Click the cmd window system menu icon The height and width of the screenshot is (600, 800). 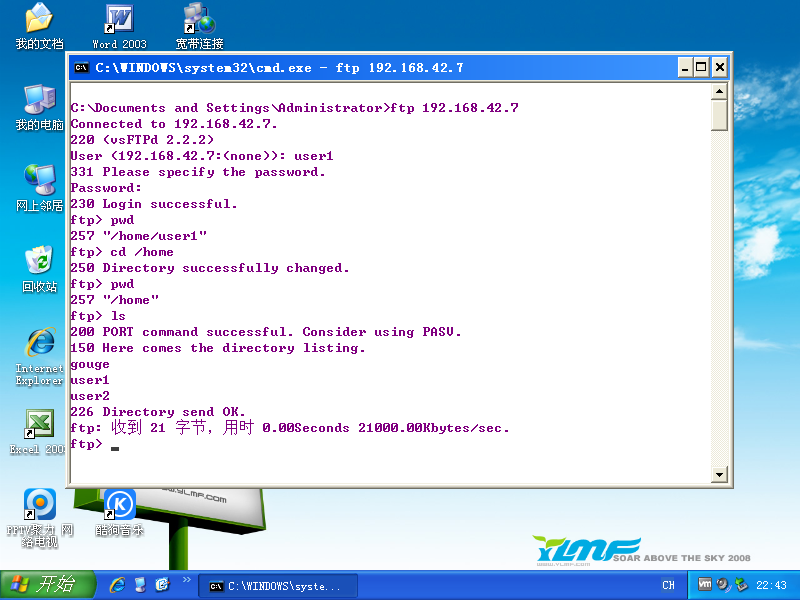point(82,67)
